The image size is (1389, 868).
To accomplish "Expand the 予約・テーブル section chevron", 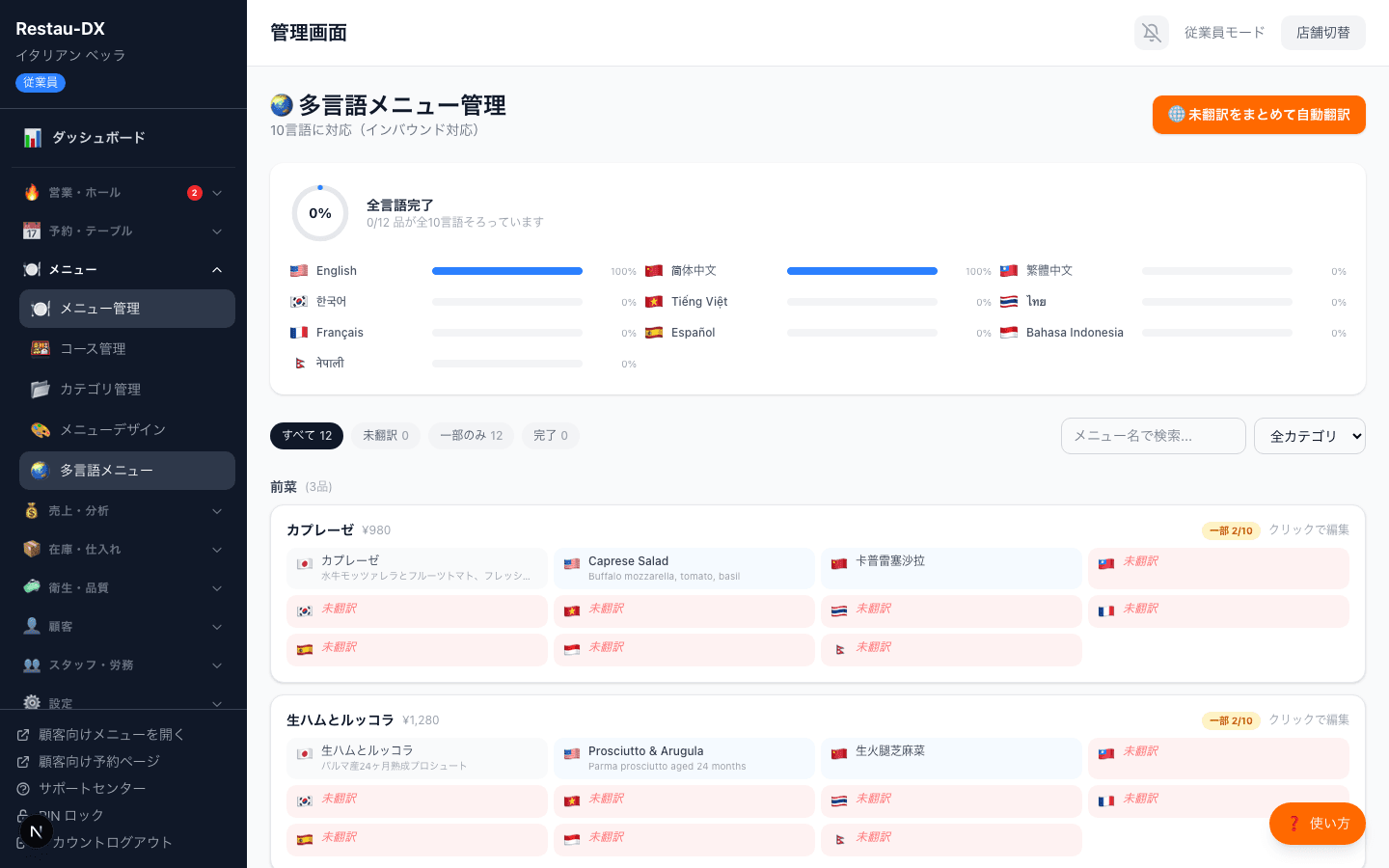I will (217, 231).
